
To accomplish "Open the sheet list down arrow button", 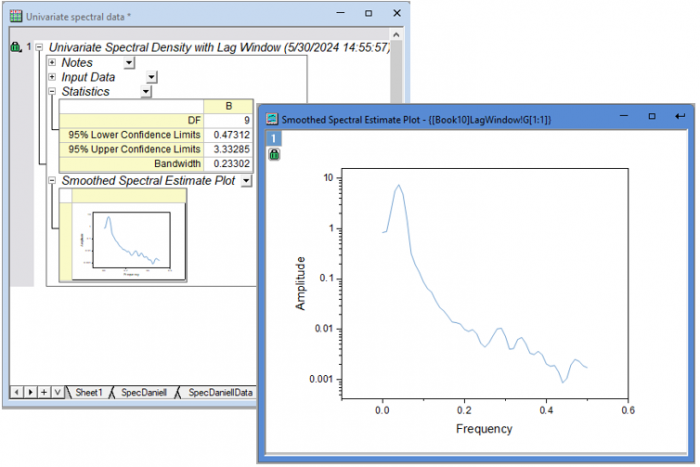I will pyautogui.click(x=58, y=392).
